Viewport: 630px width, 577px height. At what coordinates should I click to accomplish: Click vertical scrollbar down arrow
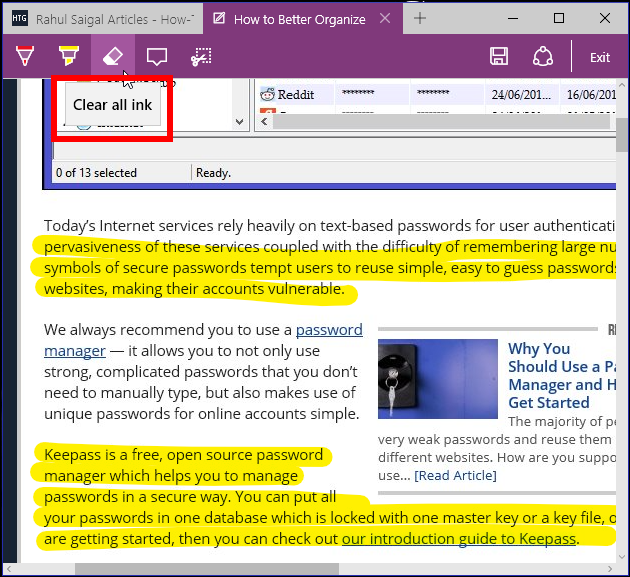coord(622,557)
